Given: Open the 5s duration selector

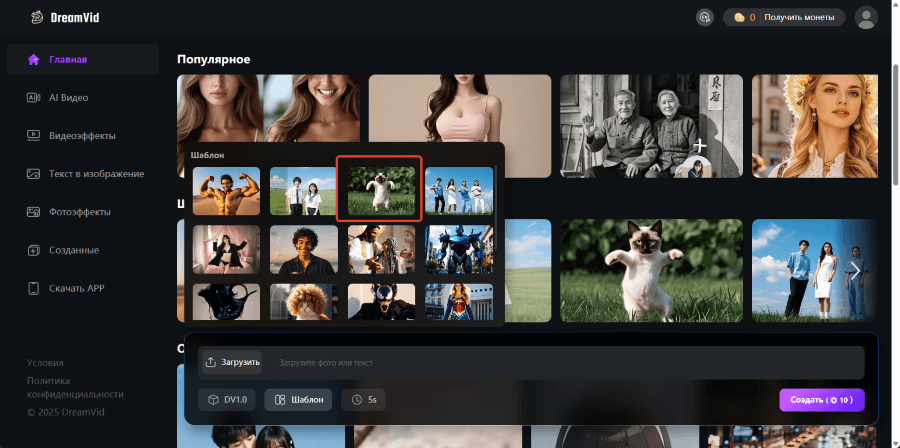Looking at the screenshot, I should pyautogui.click(x=363, y=400).
